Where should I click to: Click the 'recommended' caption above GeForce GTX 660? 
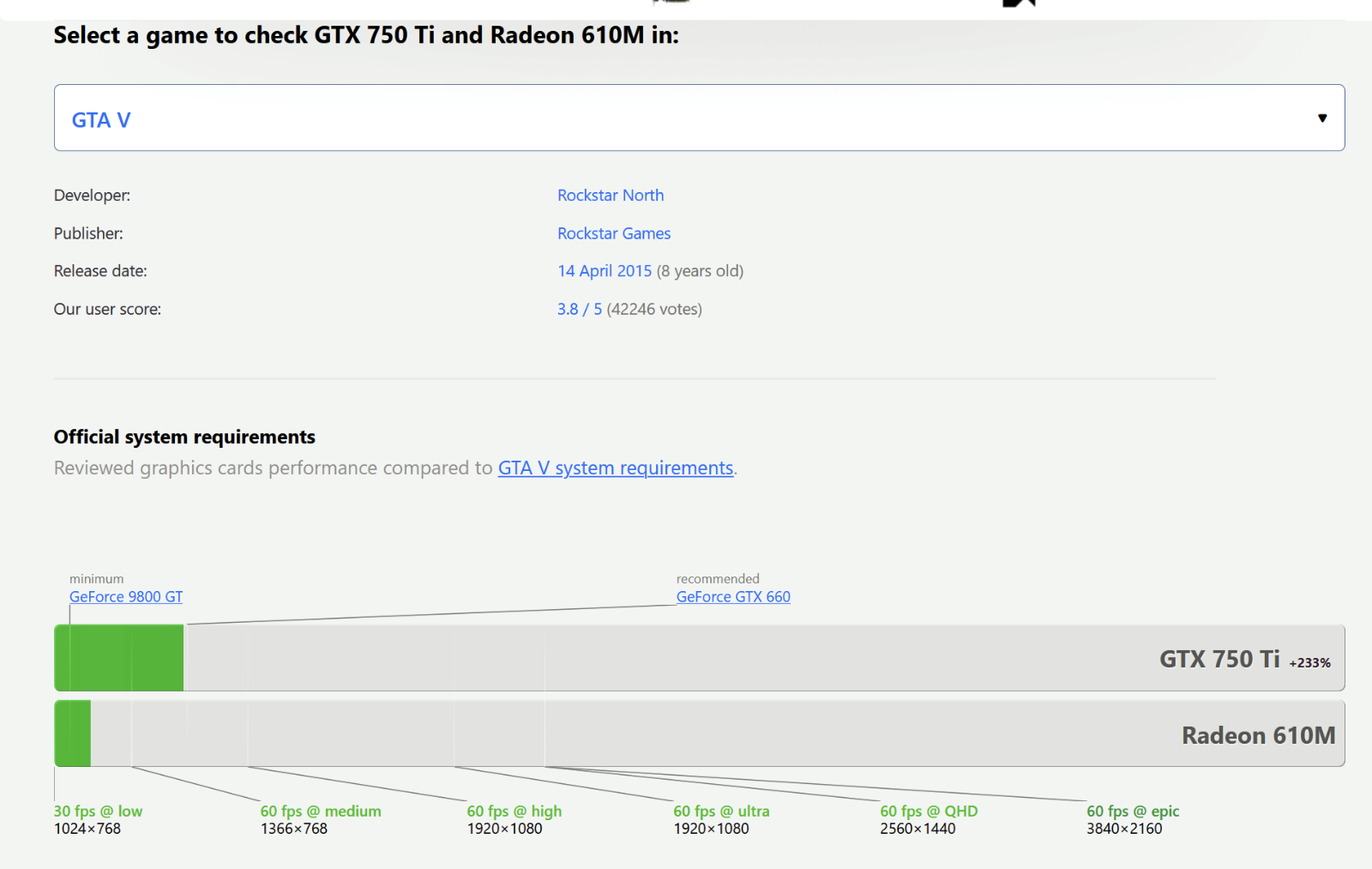point(718,579)
